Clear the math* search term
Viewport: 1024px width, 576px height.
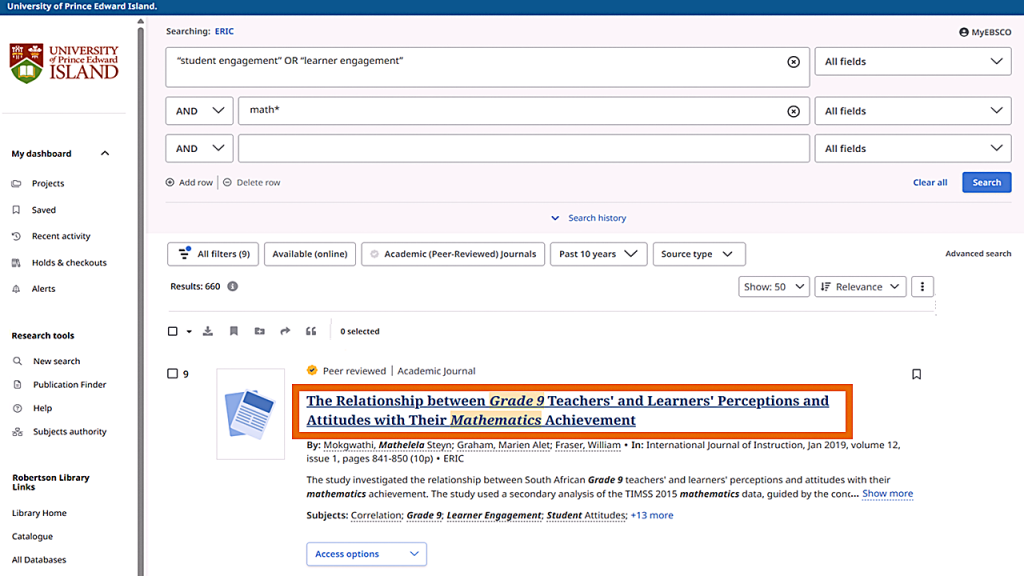[x=793, y=111]
